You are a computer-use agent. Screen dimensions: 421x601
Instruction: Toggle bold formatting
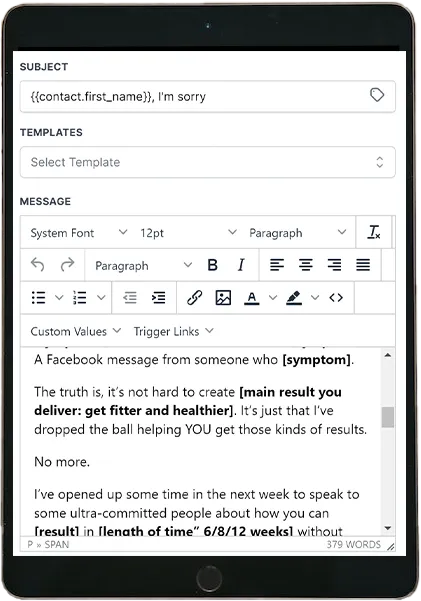212,265
